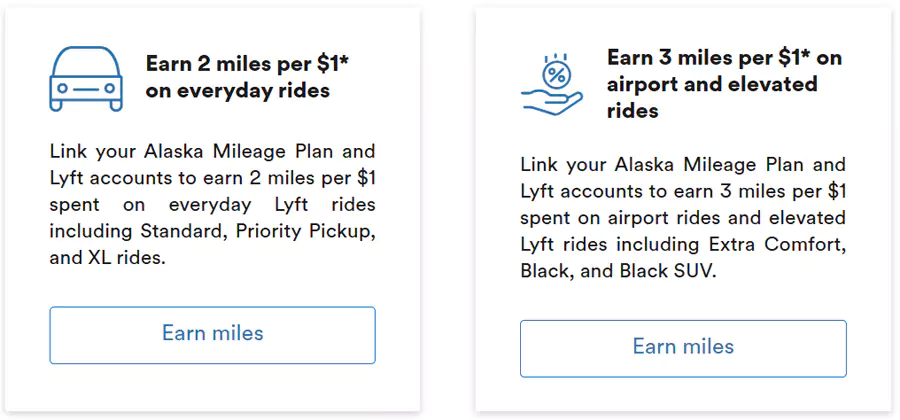Click "including Standard, Priority Pickup," text line
Viewport: 900px width, 420px height.
[212, 232]
